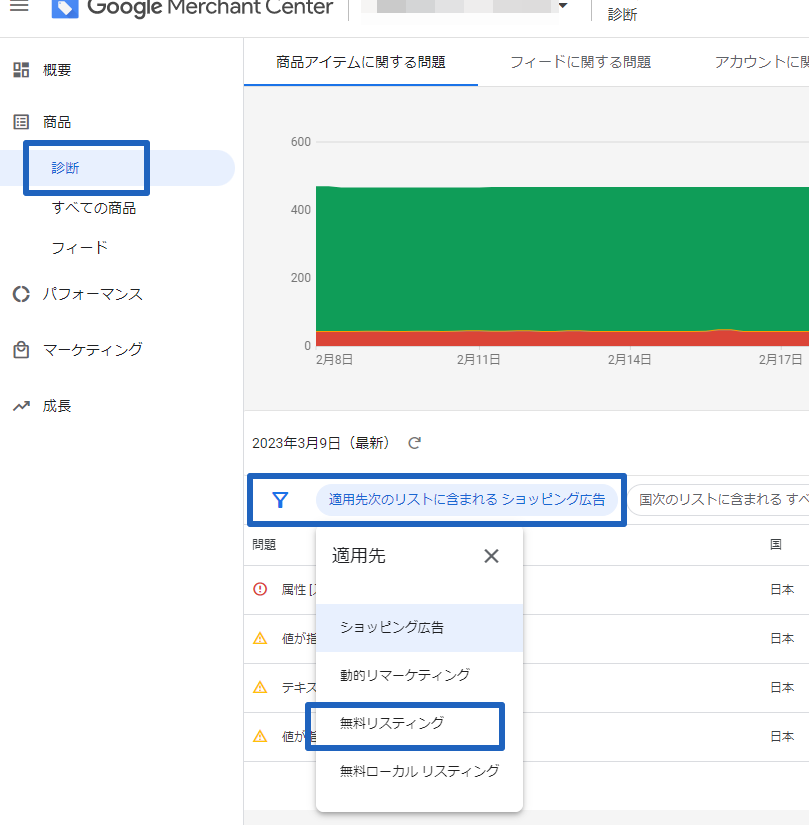Click the マーケティング shopping bag icon
Viewport: 809px width, 825px height.
click(x=21, y=350)
